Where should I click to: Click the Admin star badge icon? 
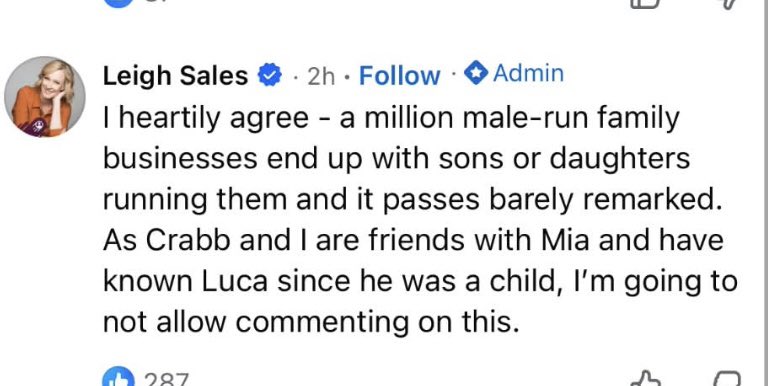click(x=476, y=73)
